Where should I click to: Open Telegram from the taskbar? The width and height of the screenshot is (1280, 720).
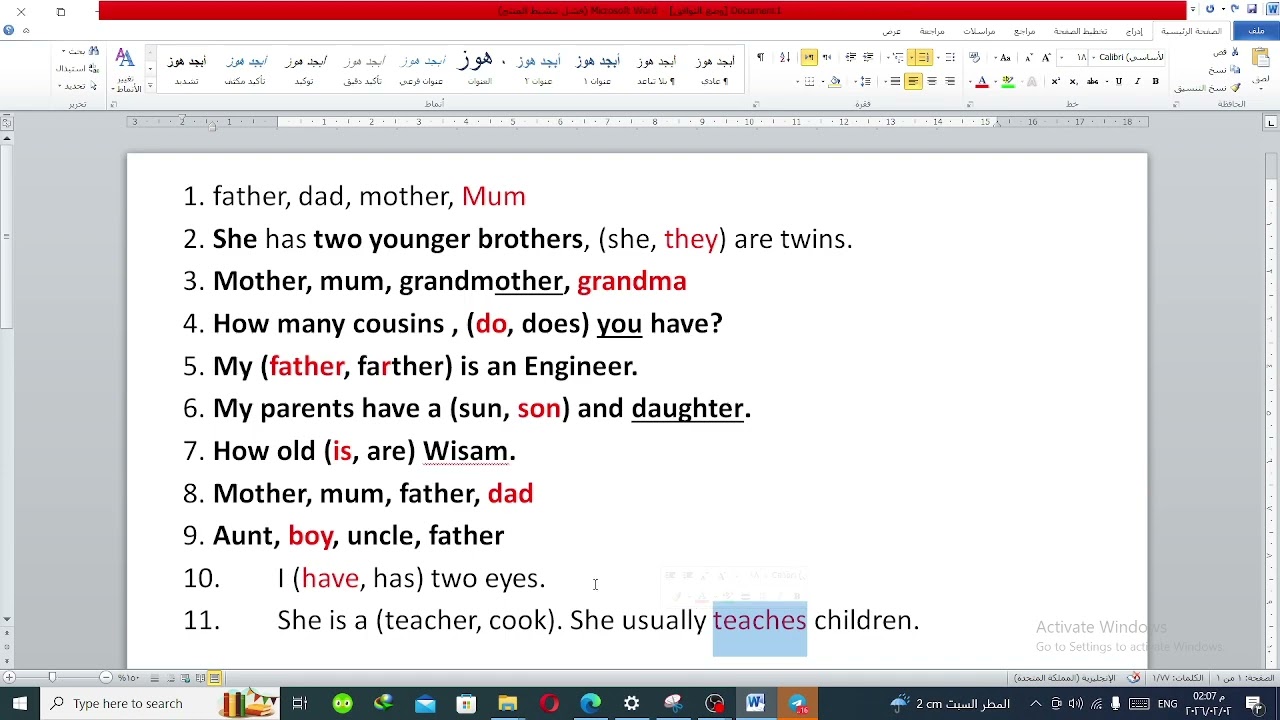797,703
